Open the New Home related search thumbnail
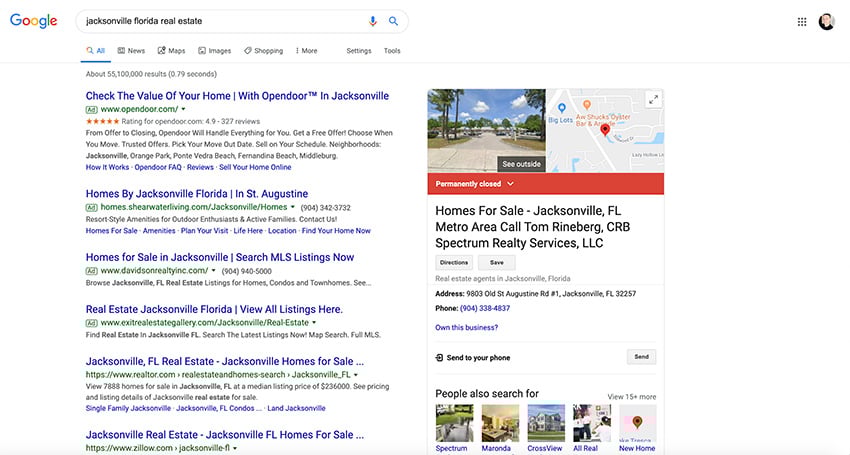The image size is (850, 455). pyautogui.click(x=638, y=423)
